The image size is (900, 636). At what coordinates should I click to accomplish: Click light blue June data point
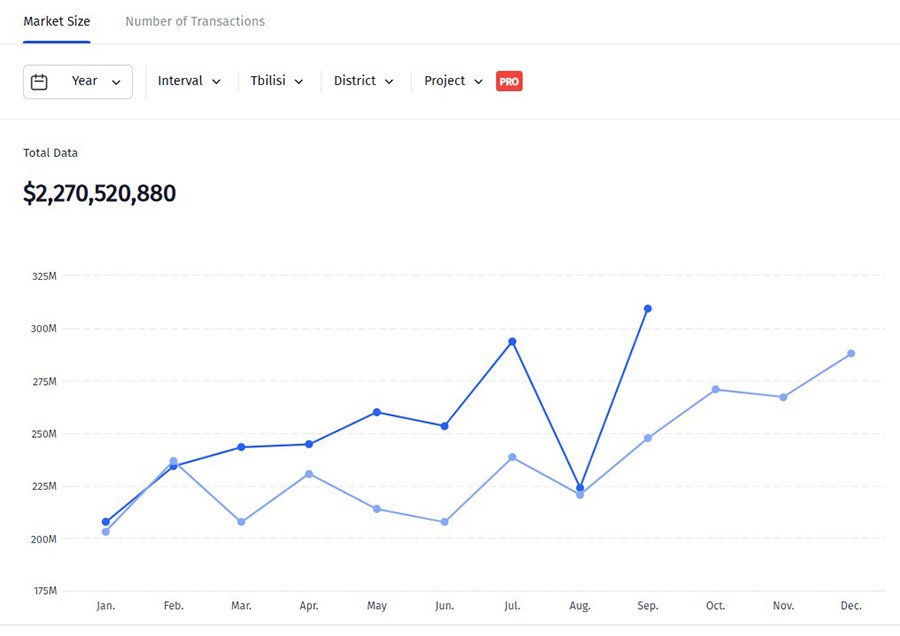[445, 522]
